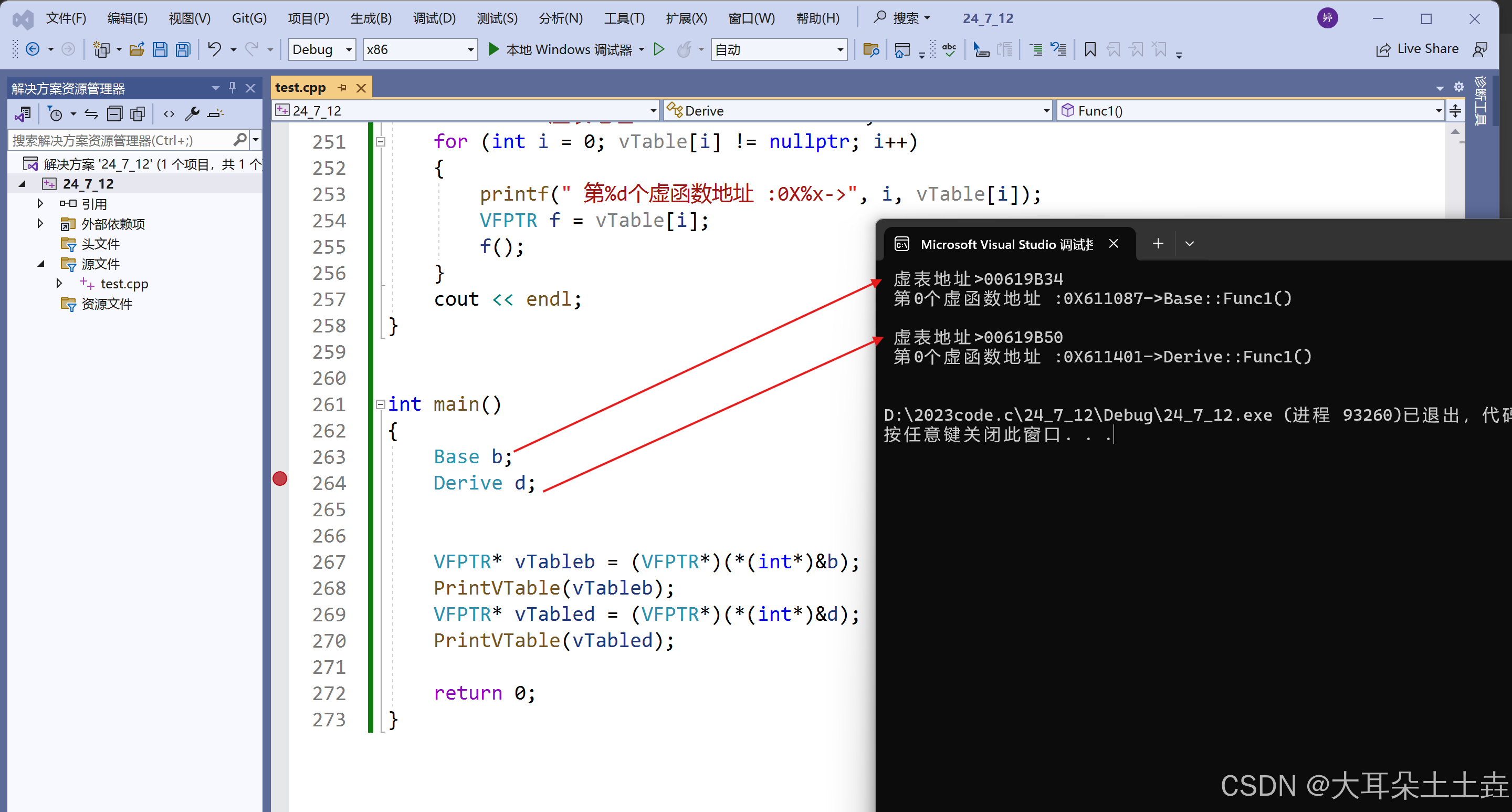Click the Undo arrow icon

click(214, 49)
